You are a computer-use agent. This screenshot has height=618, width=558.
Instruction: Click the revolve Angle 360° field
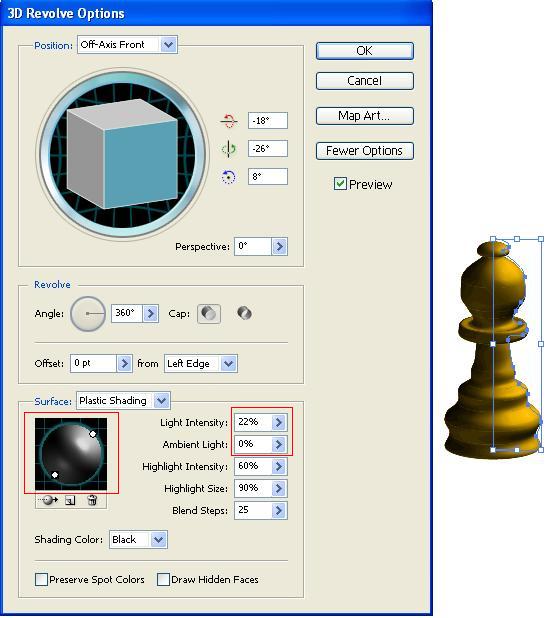point(127,313)
